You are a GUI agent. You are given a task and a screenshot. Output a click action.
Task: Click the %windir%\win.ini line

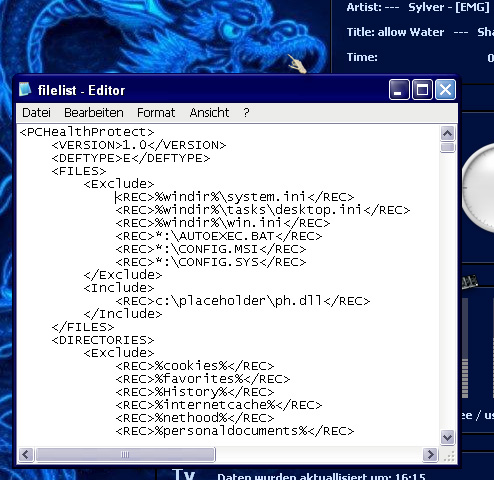tap(223, 223)
